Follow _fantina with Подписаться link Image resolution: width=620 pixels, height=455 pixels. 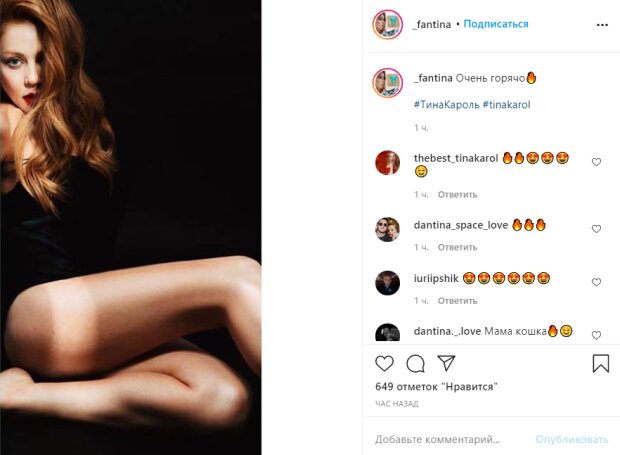tap(496, 24)
